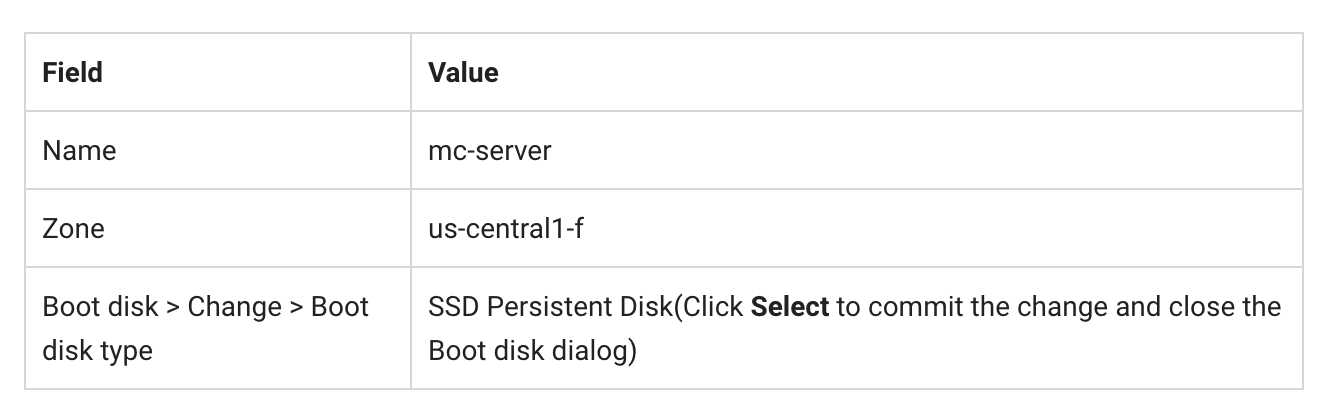1326x412 pixels.
Task: Click the SSD Persistent Disk text
Action: coord(550,306)
